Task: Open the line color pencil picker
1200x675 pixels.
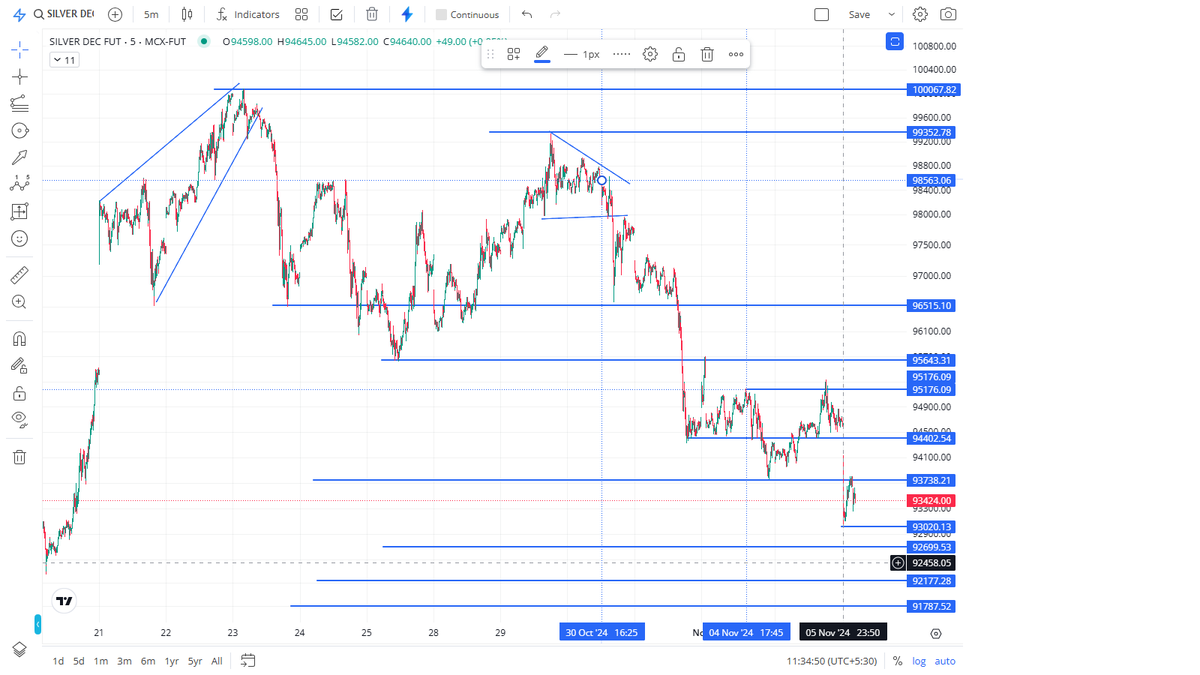Action: pos(542,54)
